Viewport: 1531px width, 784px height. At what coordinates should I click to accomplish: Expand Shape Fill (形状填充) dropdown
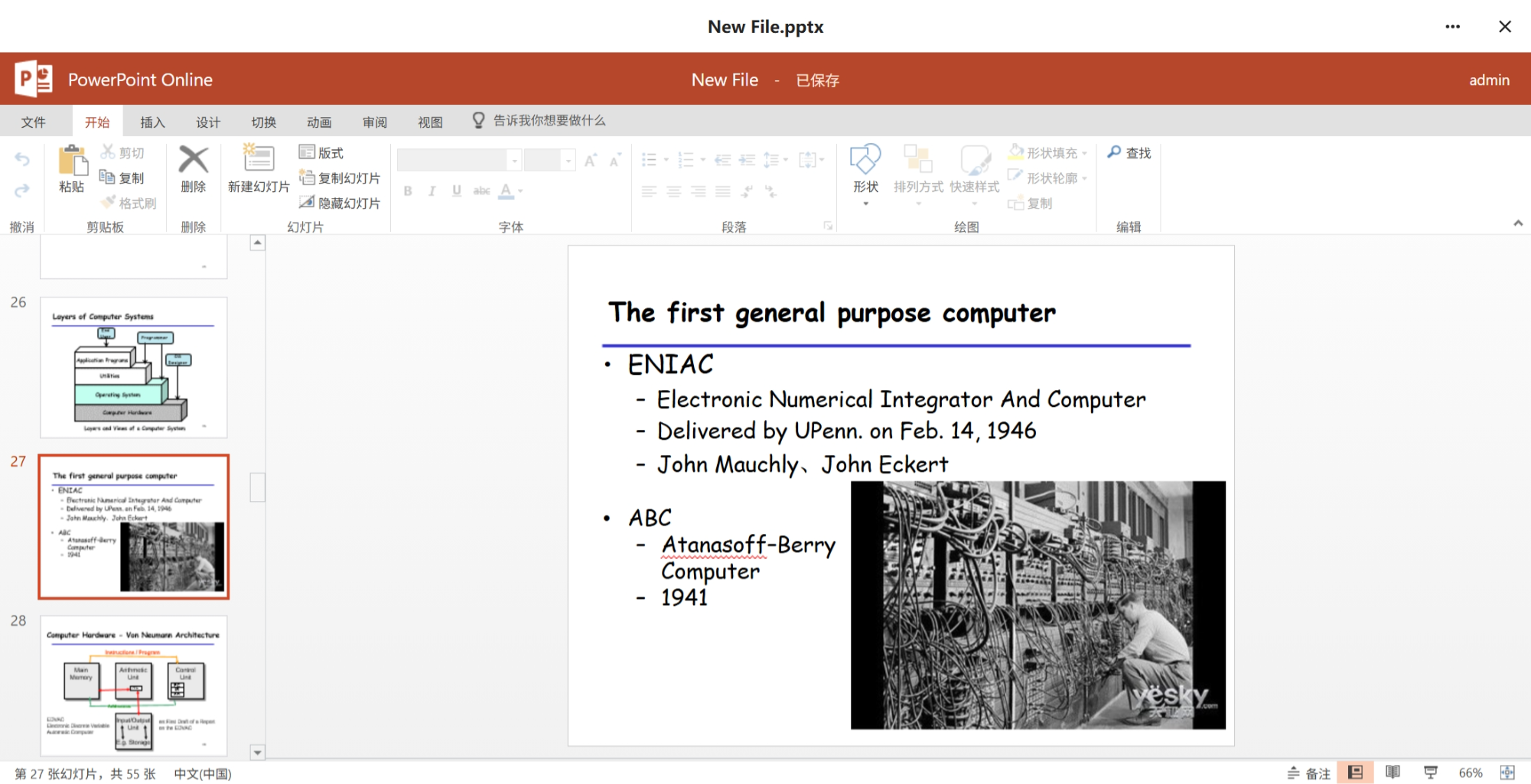point(1084,153)
